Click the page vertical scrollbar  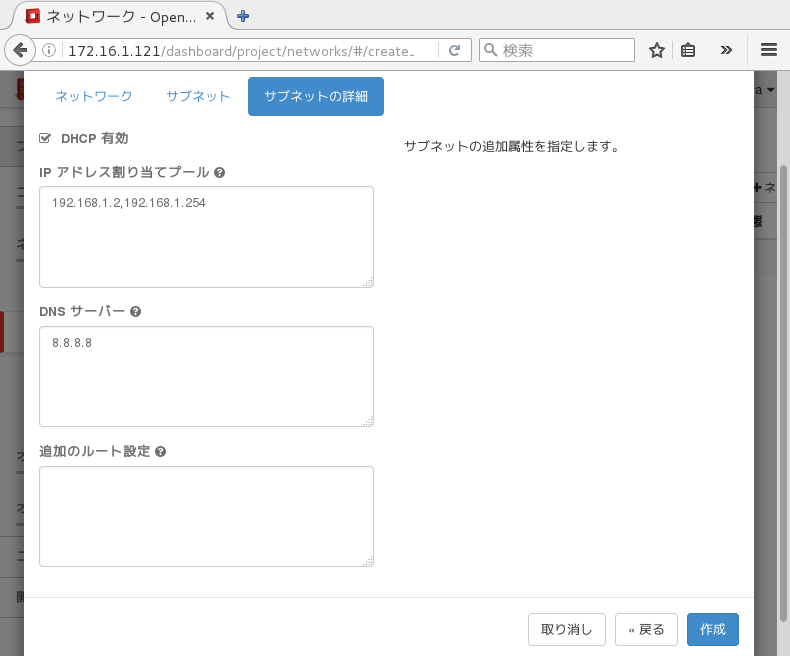click(x=783, y=393)
